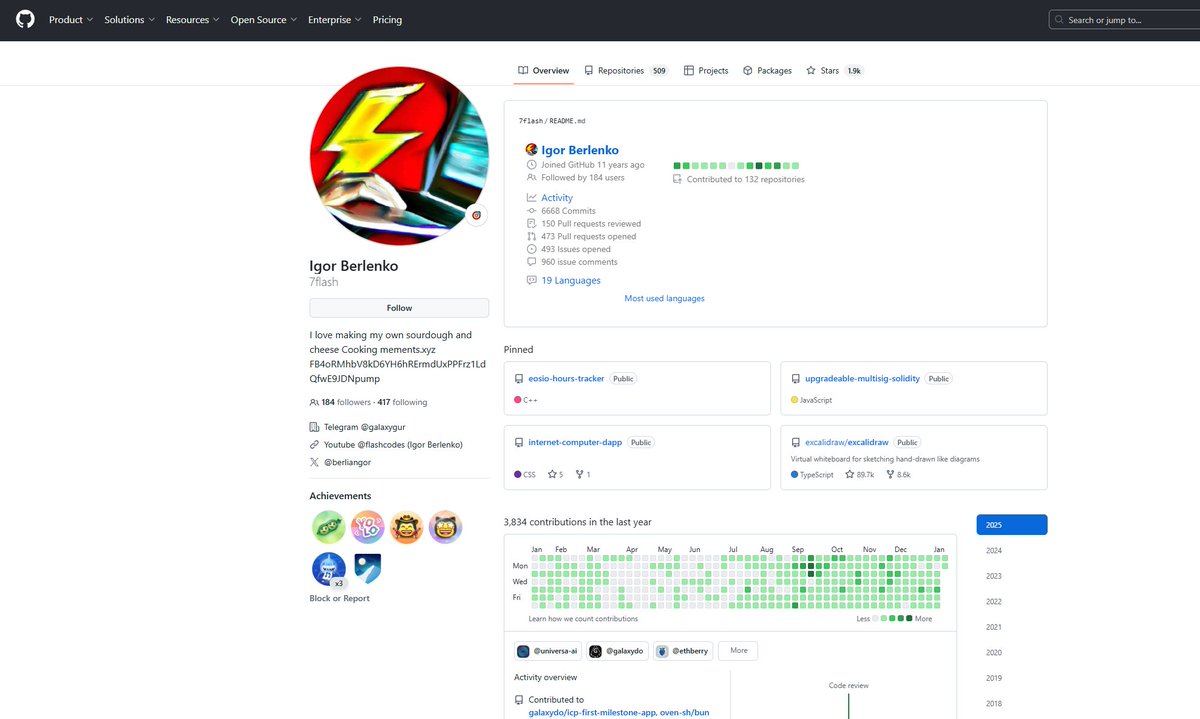Screen dimensions: 1200x719
Task: Filter activity by @ethberry organization
Action: click(x=684, y=651)
